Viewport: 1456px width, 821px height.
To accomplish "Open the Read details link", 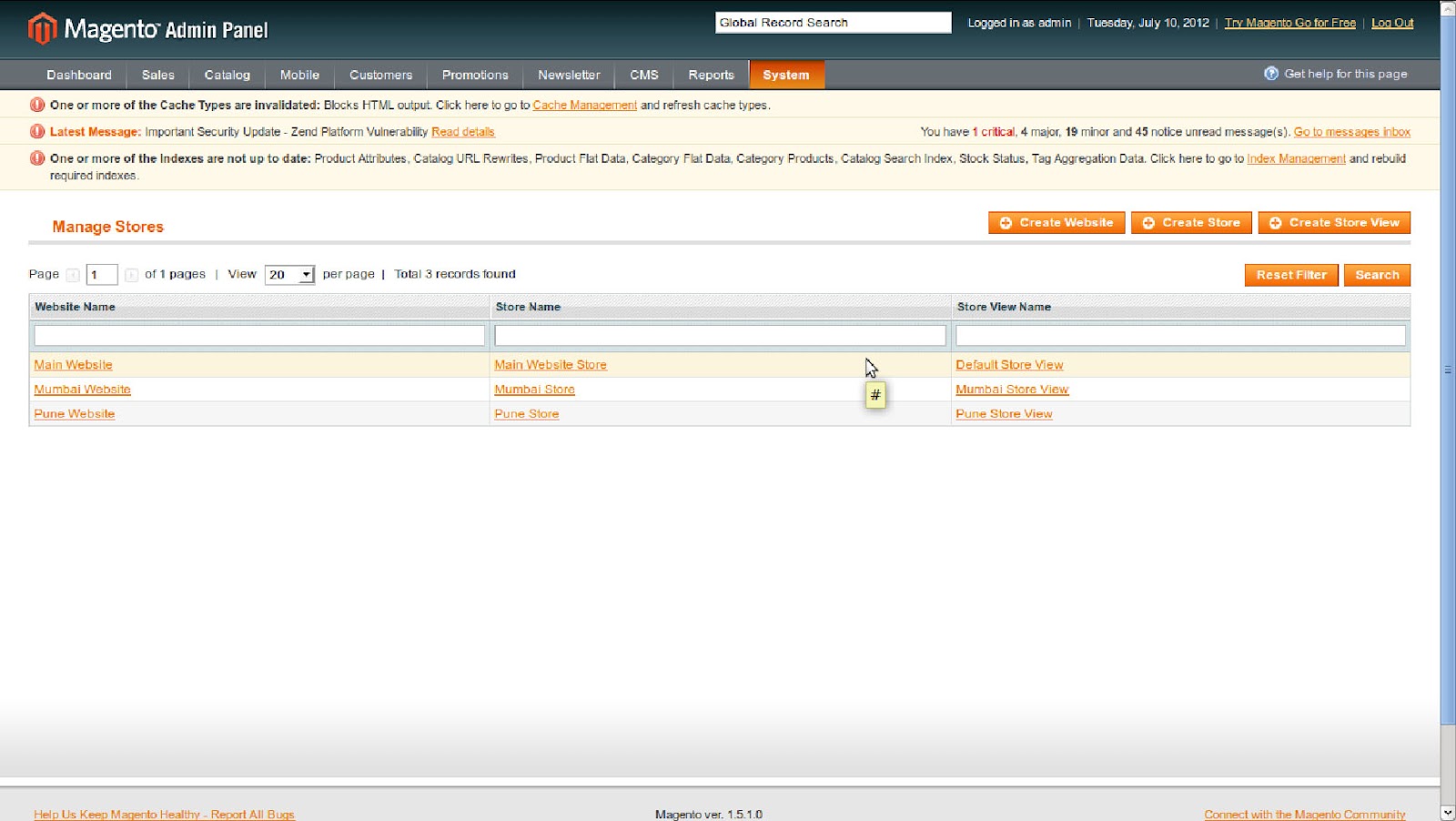I will tap(462, 132).
